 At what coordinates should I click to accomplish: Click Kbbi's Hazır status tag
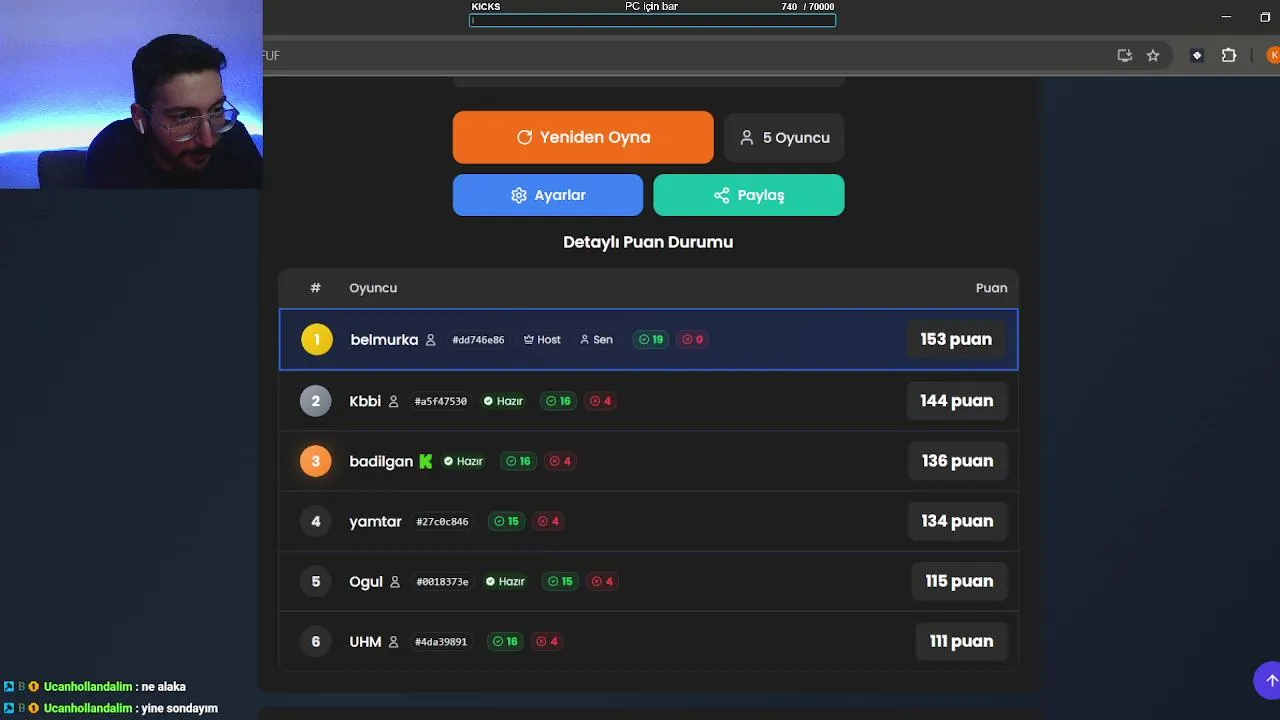click(x=503, y=401)
